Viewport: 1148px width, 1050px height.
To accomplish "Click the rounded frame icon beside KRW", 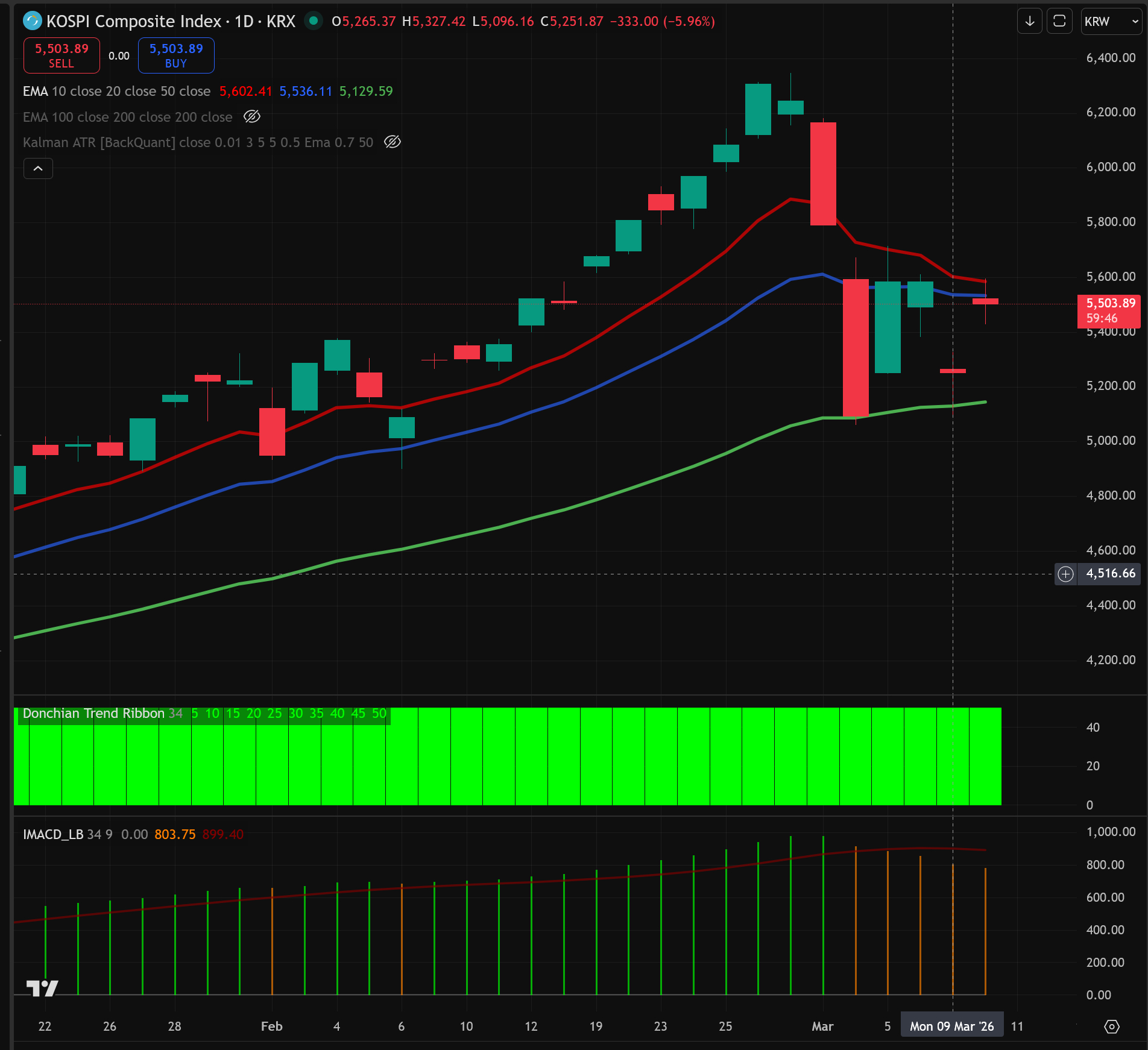I will (x=1059, y=22).
